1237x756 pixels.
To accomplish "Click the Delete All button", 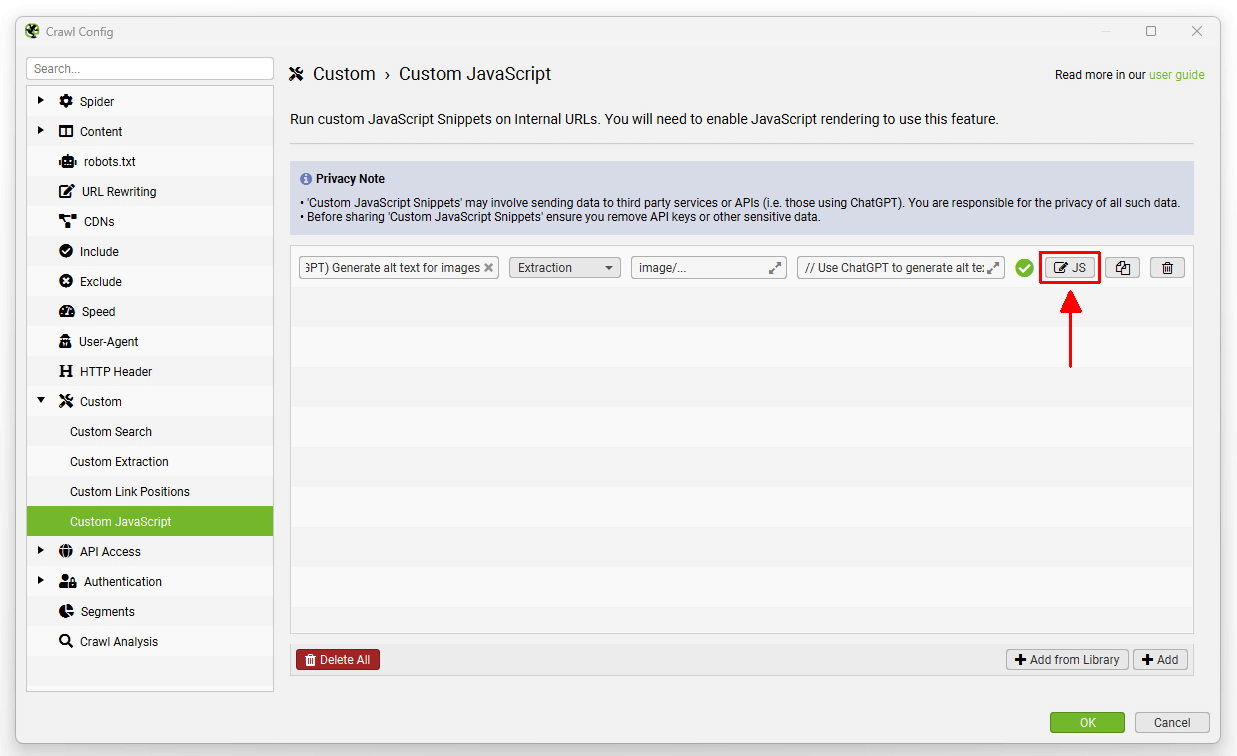I will point(338,660).
